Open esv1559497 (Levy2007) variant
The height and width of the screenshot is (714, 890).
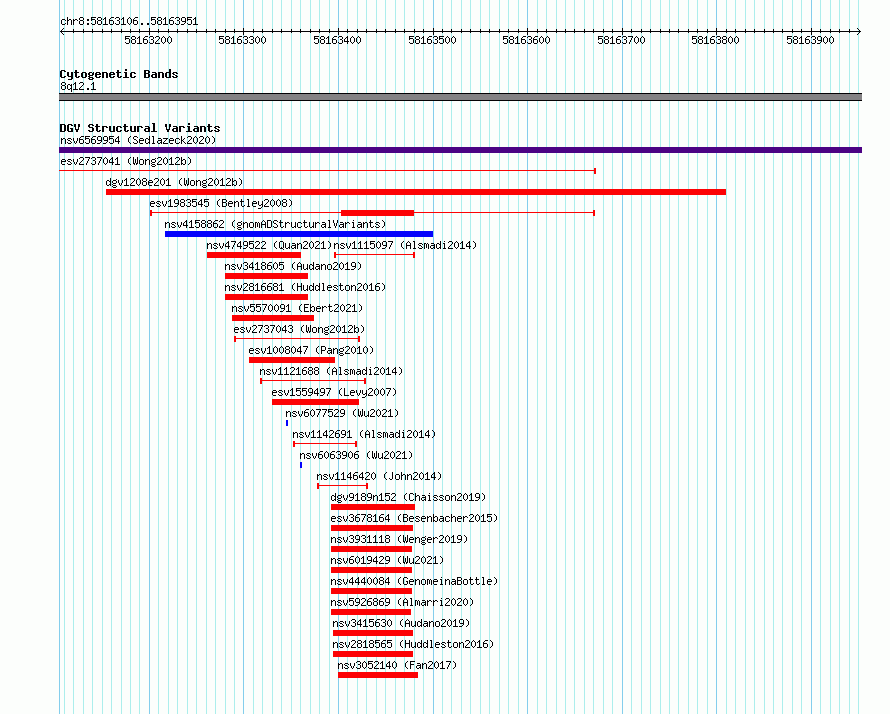pos(334,392)
